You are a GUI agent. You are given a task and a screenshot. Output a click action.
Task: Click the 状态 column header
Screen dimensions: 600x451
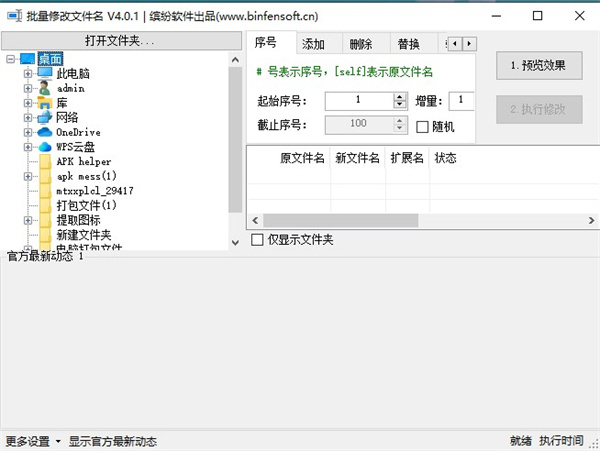tap(445, 158)
